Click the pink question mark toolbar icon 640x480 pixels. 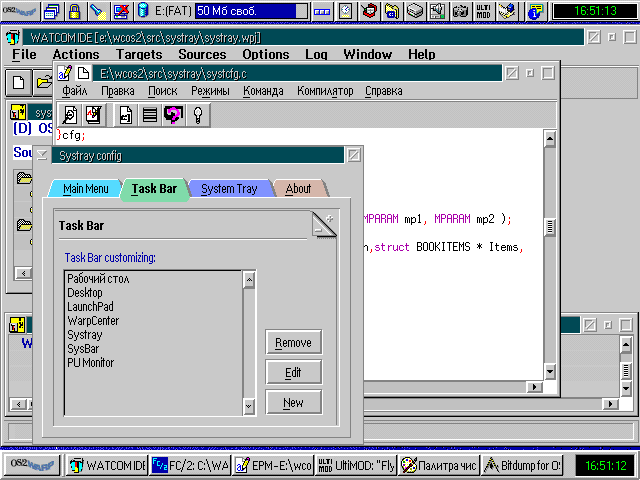(x=173, y=115)
